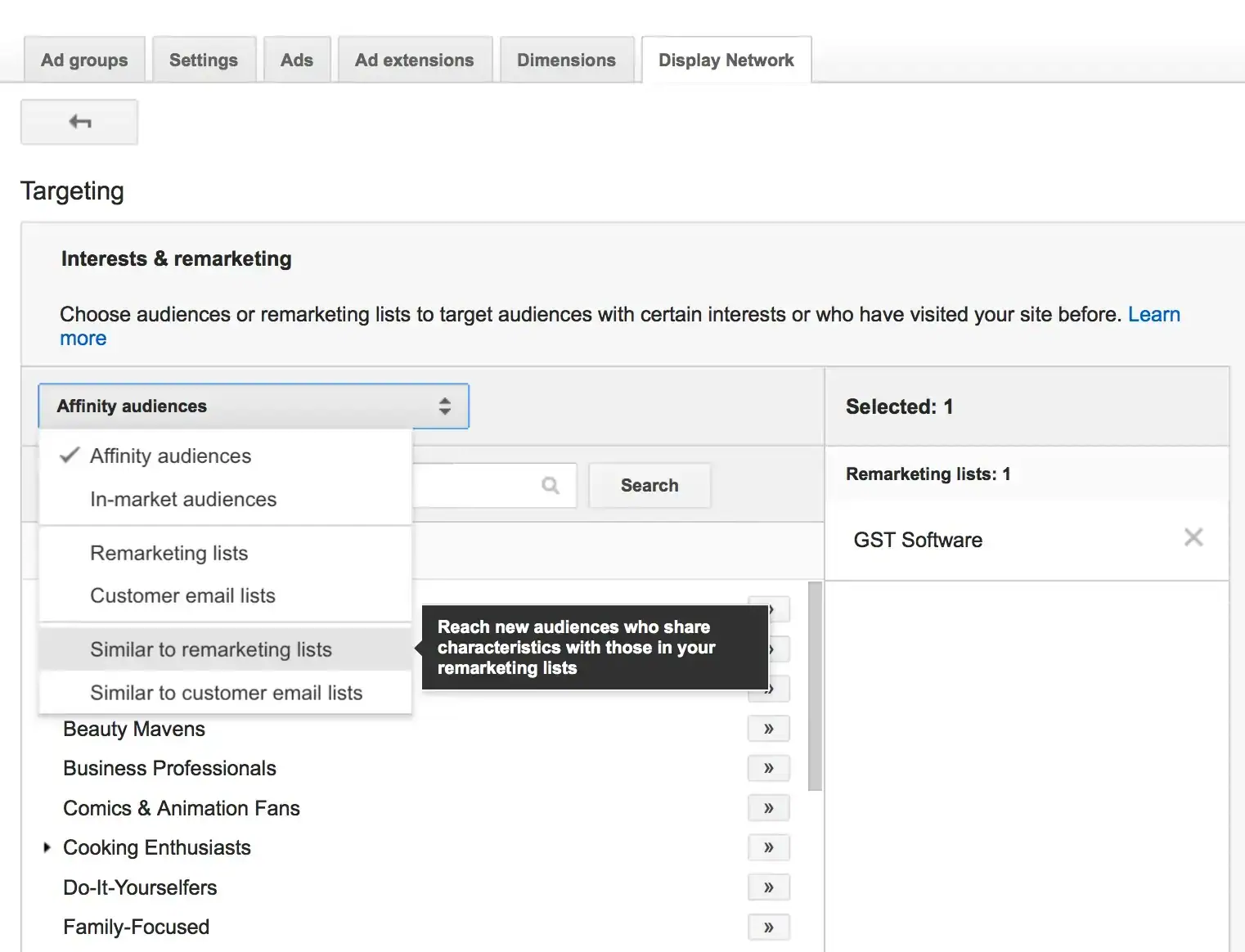Add Beauty Mavens via the double-arrow icon

pyautogui.click(x=768, y=728)
